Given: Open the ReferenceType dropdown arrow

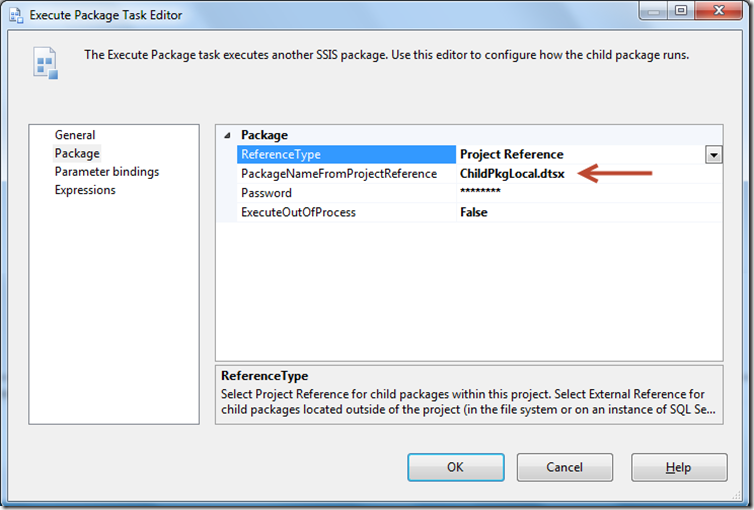Looking at the screenshot, I should pos(713,155).
